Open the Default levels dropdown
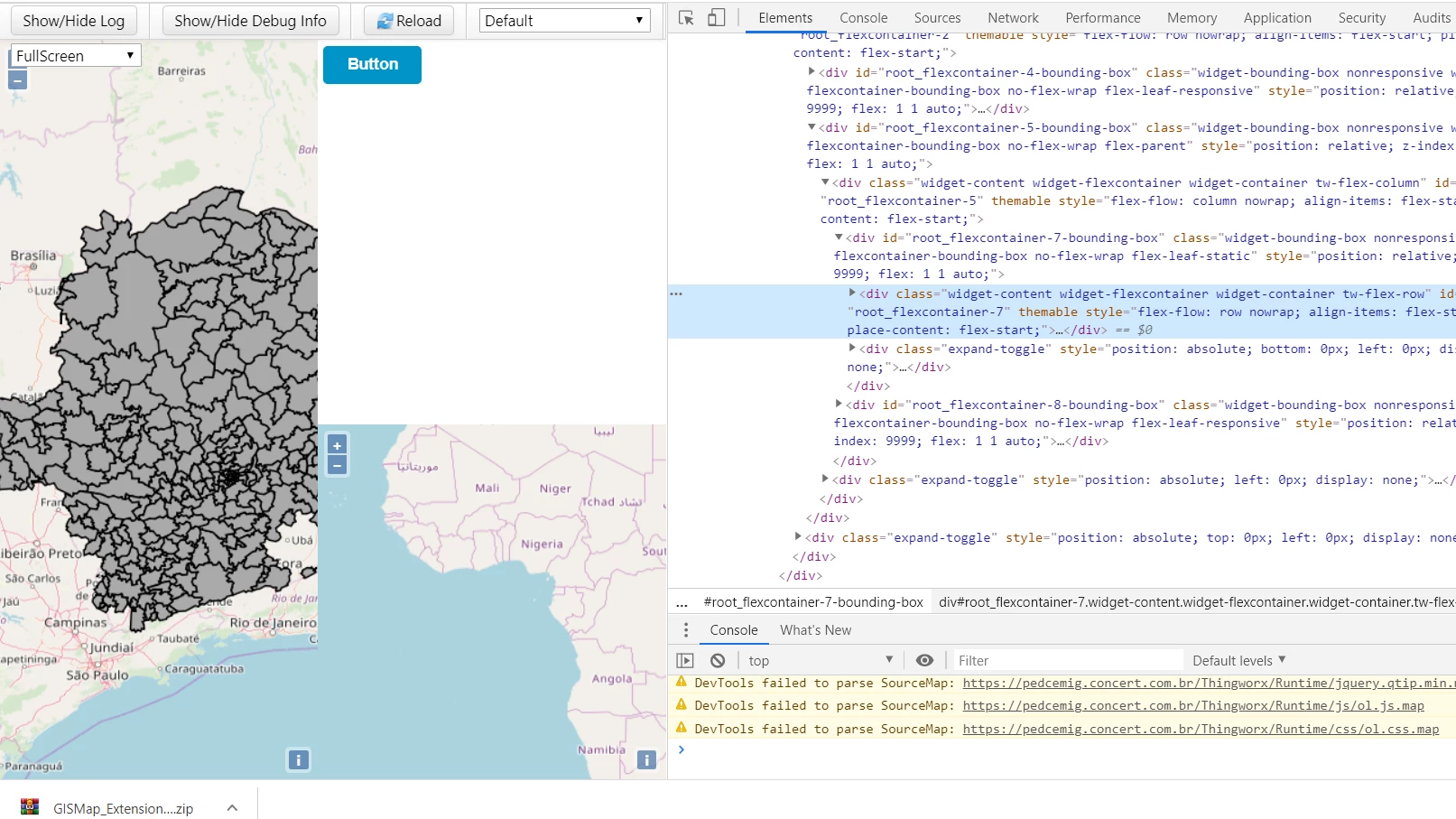Image resolution: width=1456 pixels, height=819 pixels. [x=1238, y=660]
